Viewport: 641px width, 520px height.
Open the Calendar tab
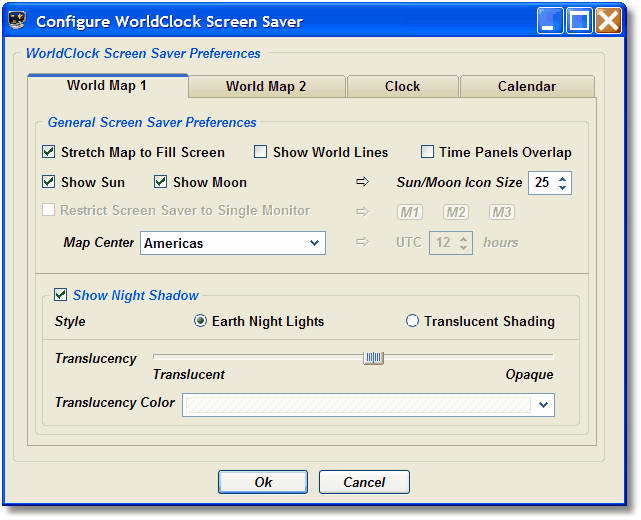pyautogui.click(x=527, y=86)
